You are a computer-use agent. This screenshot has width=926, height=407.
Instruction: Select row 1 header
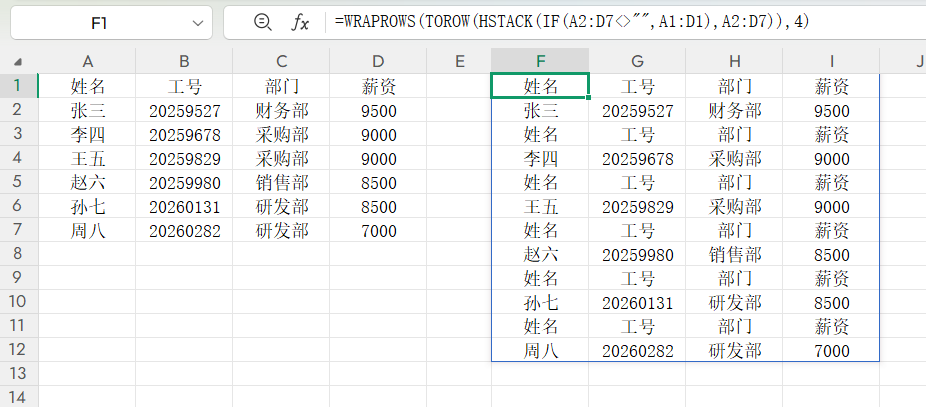(18, 86)
